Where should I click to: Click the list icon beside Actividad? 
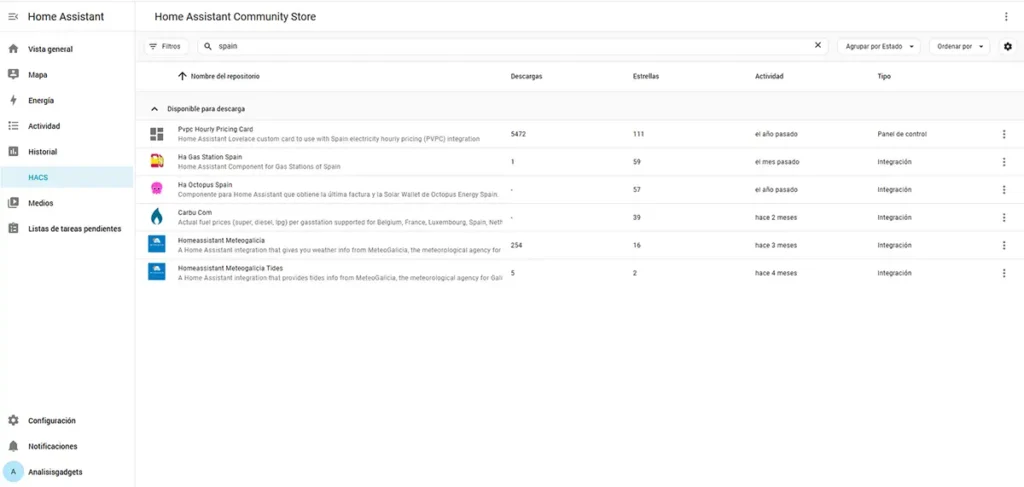point(13,126)
